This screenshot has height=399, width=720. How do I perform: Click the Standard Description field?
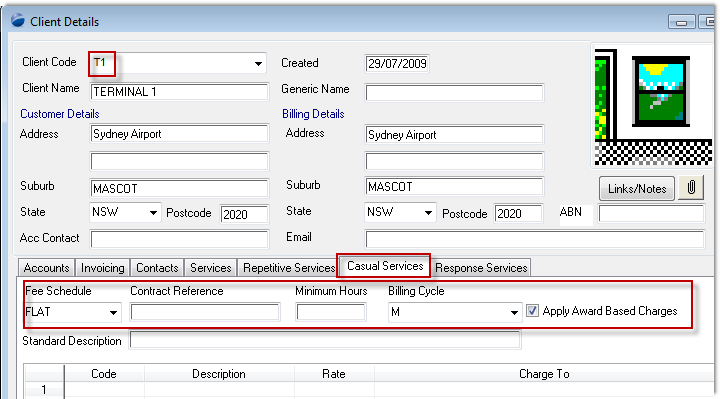point(325,340)
